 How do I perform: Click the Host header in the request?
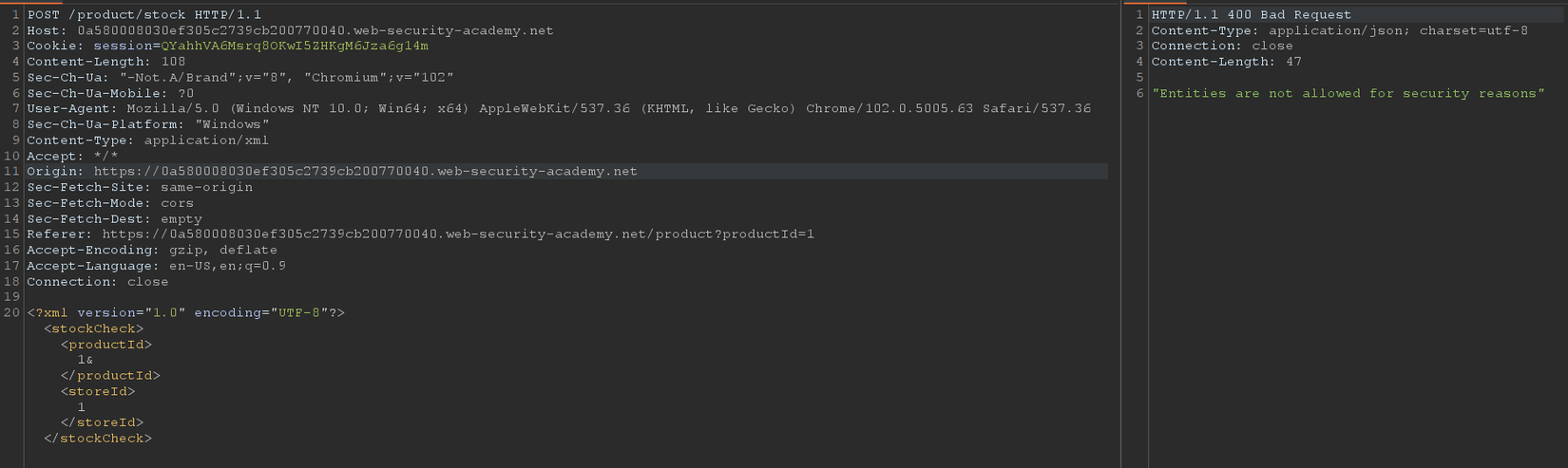[x=290, y=30]
